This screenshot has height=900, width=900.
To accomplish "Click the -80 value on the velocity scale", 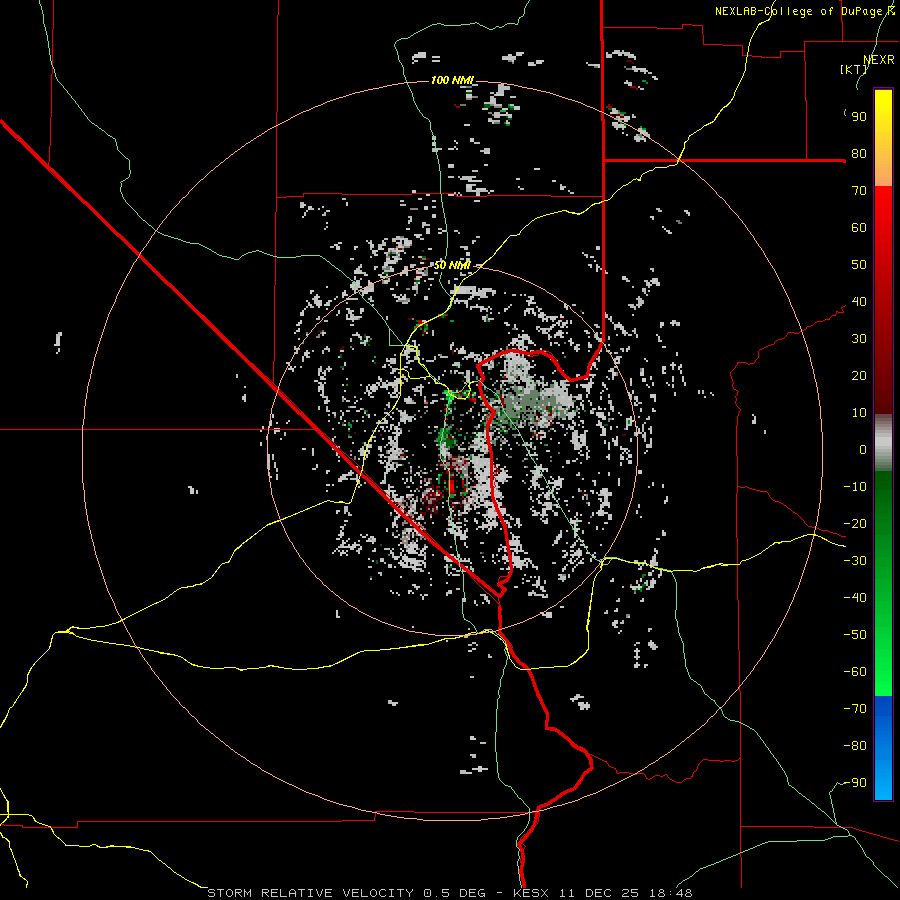I will [855, 746].
